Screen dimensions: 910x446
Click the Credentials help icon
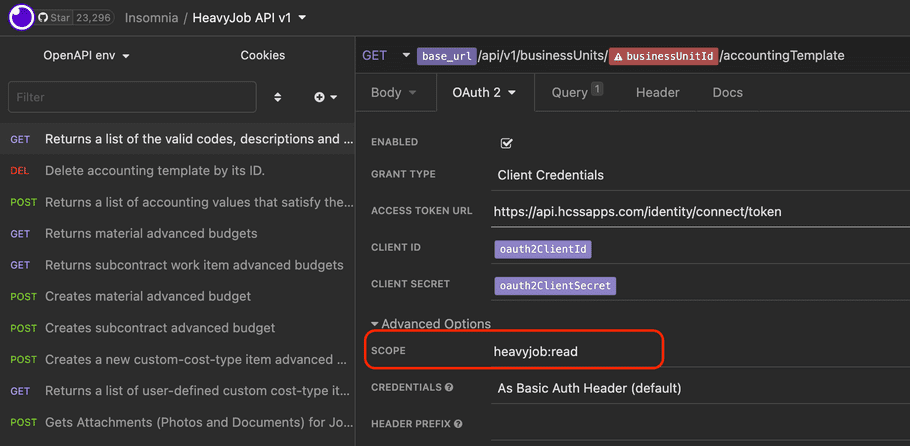pos(449,387)
